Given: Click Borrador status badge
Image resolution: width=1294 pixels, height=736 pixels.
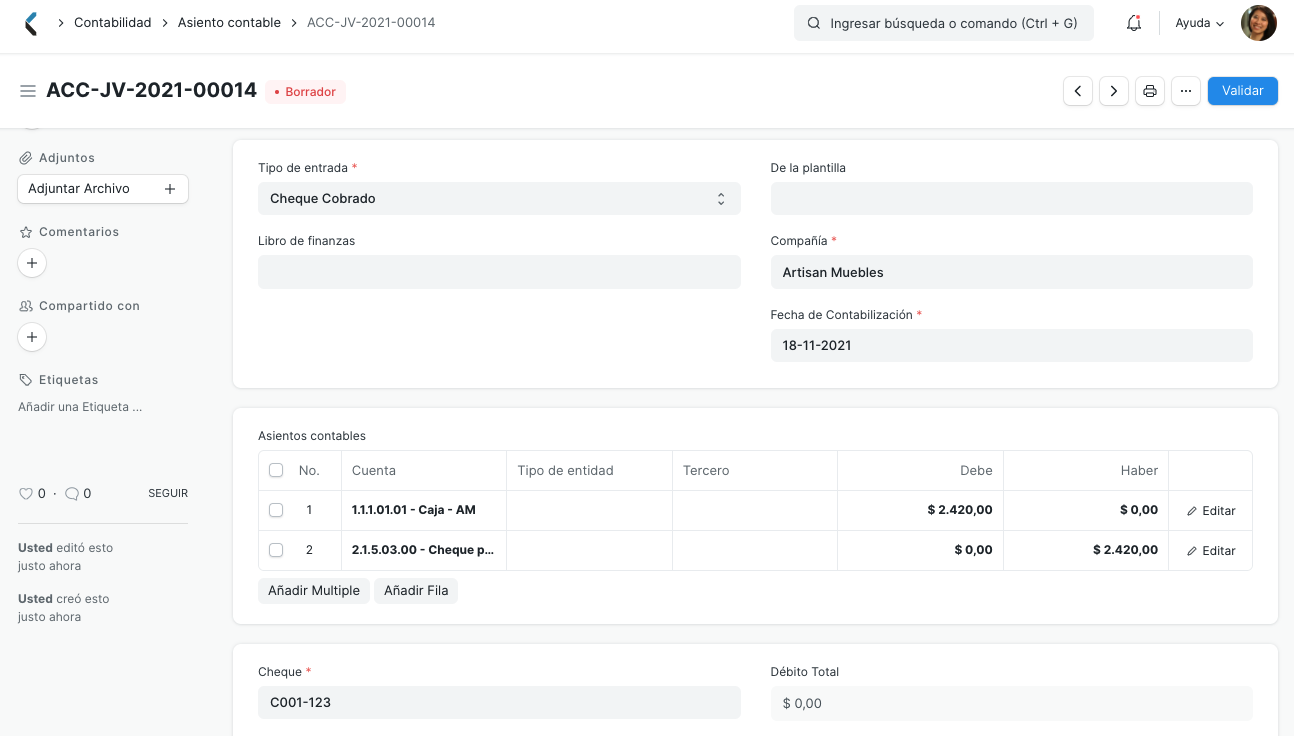Looking at the screenshot, I should point(305,91).
